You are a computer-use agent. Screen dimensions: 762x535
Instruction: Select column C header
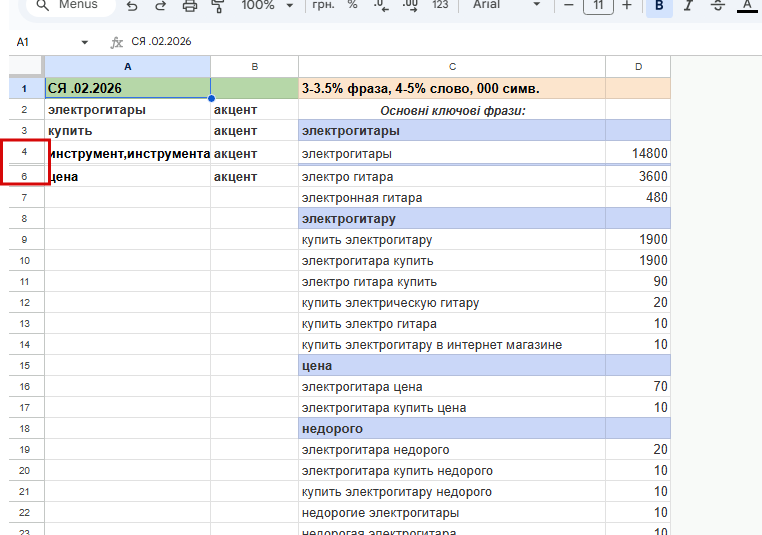pyautogui.click(x=452, y=66)
